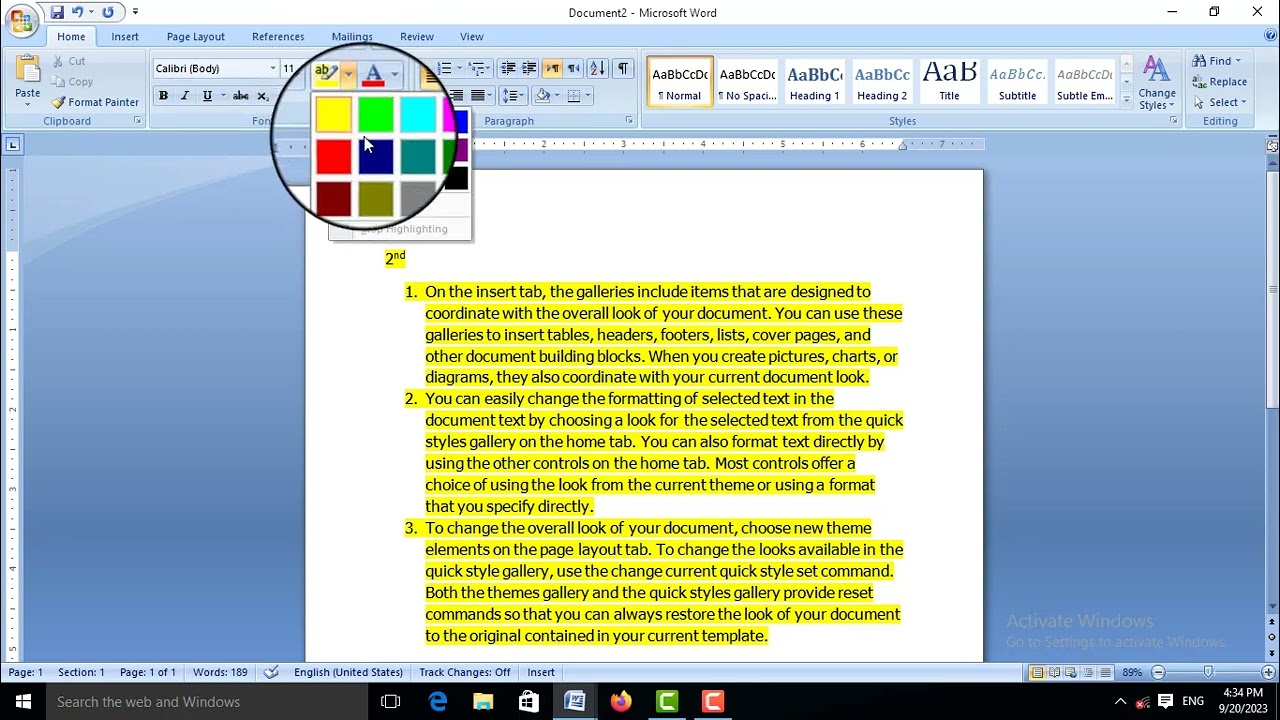Cut the selected text

click(x=68, y=61)
